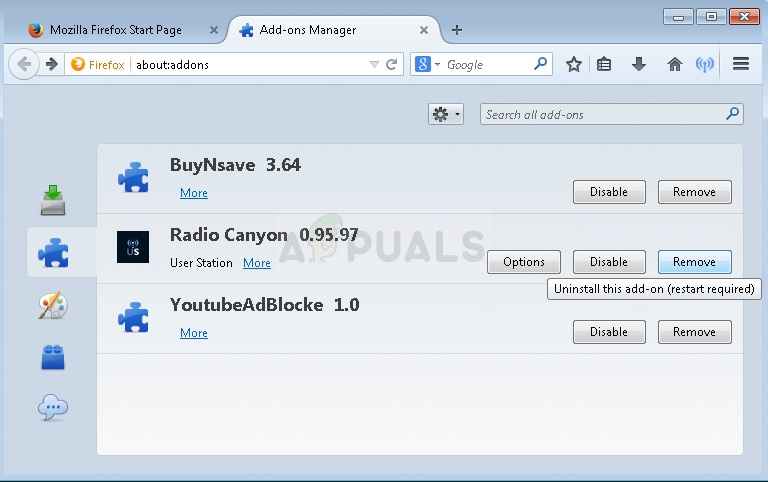Open a new tab with plus button
This screenshot has width=768, height=482.
tap(456, 30)
